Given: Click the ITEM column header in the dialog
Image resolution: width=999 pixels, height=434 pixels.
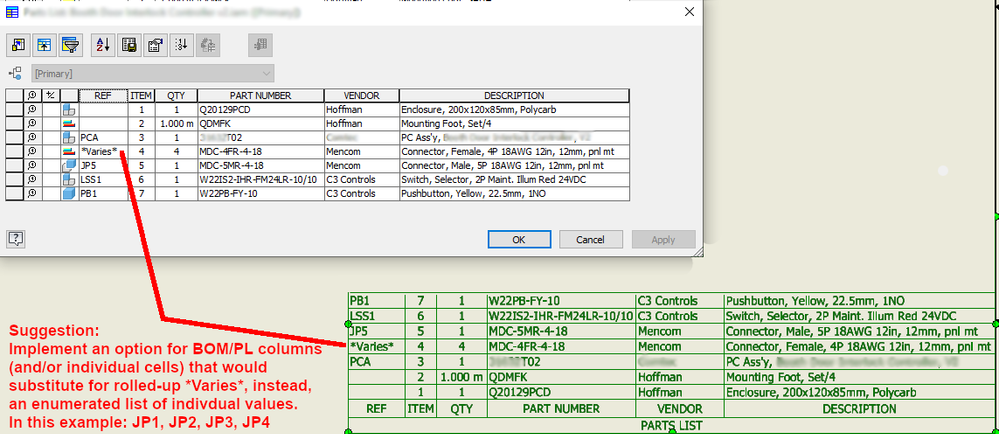Looking at the screenshot, I should (141, 96).
